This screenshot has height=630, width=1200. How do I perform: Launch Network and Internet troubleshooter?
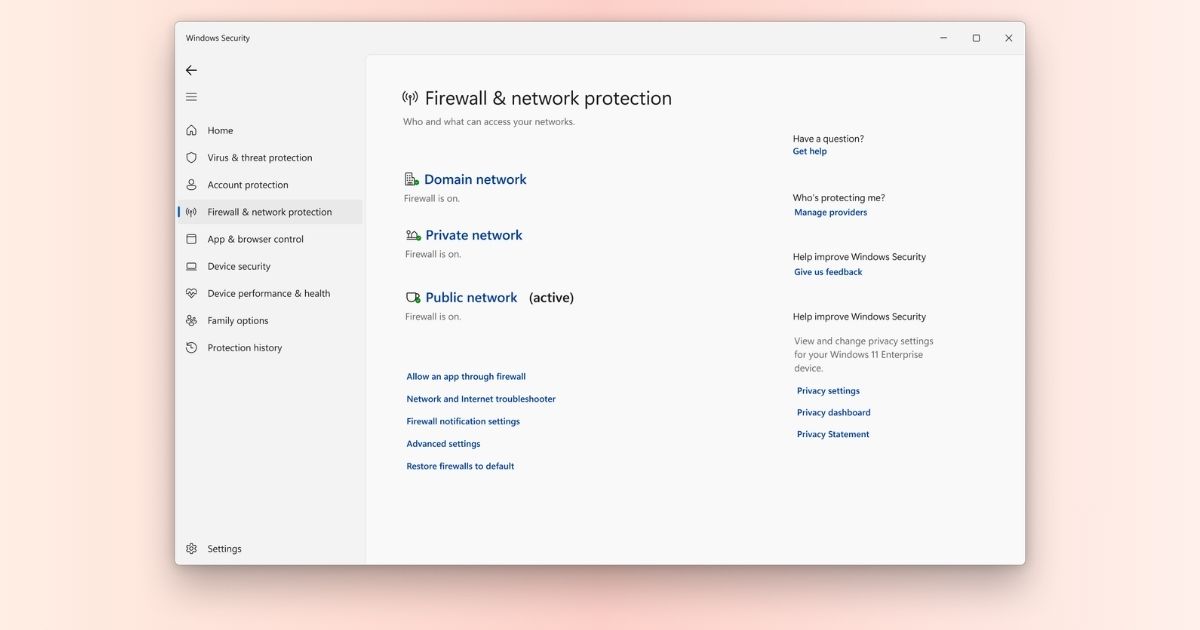[481, 398]
